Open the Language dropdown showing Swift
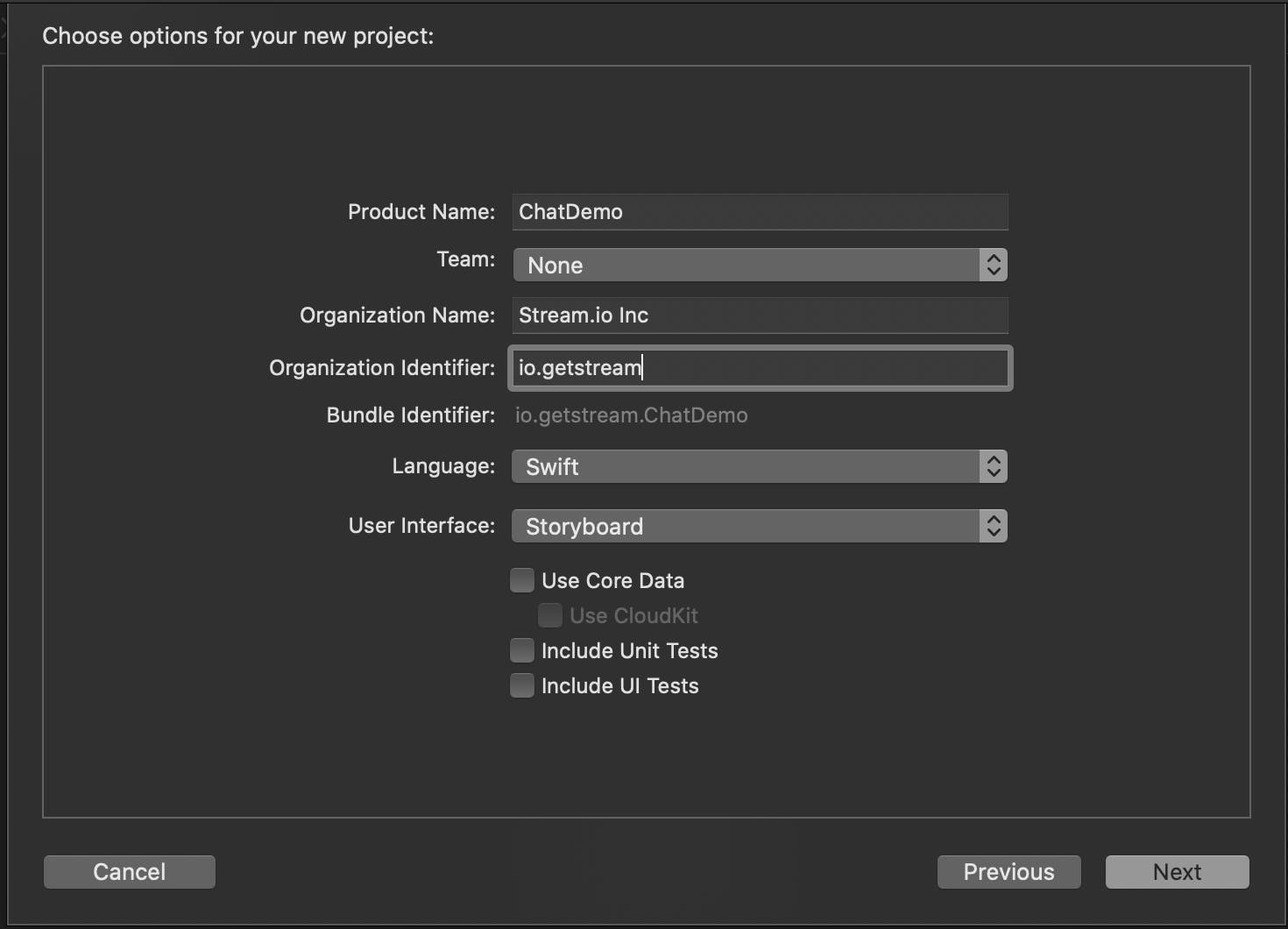This screenshot has width=1288, height=929. [747, 466]
